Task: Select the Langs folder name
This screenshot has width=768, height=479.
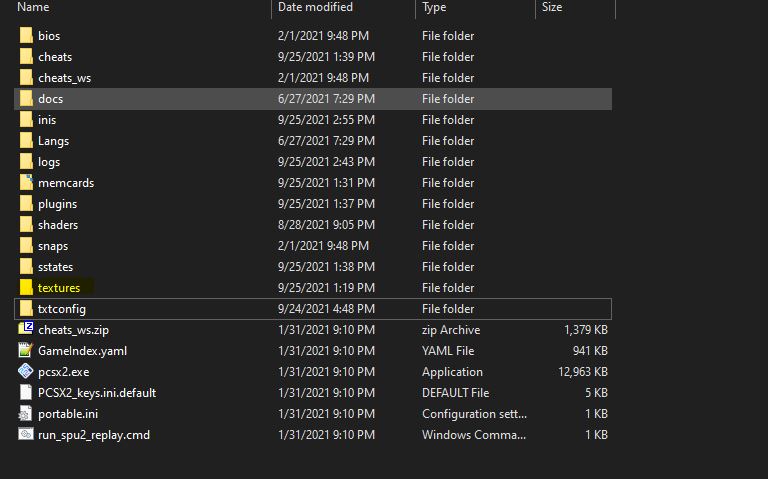Action: [53, 141]
